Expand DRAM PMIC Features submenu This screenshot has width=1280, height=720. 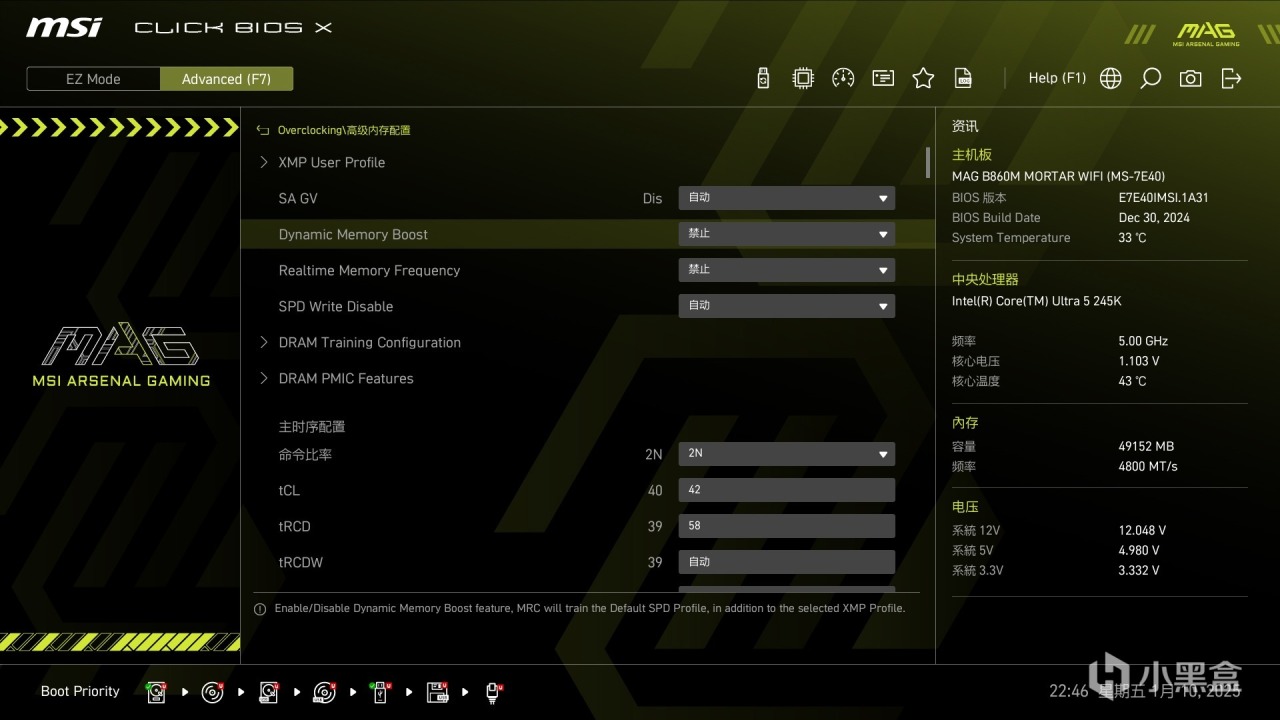346,378
